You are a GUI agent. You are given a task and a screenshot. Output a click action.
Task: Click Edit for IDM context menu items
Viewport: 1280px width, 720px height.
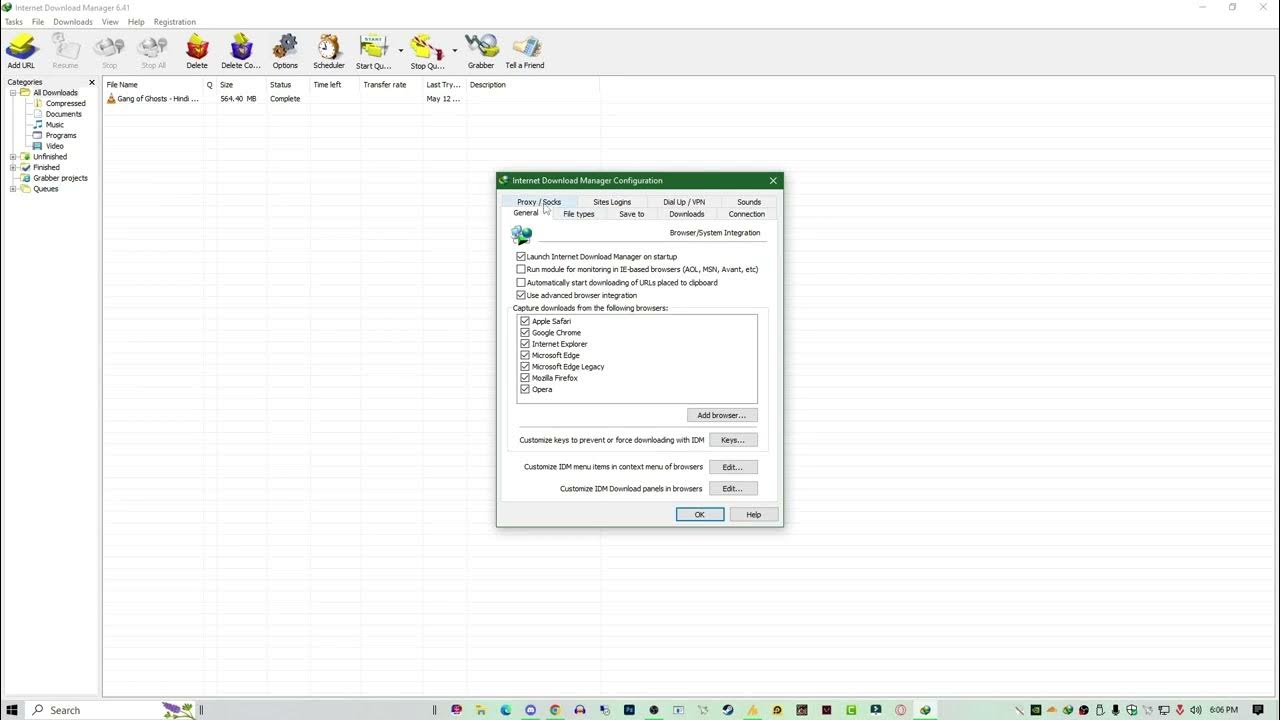coord(733,467)
